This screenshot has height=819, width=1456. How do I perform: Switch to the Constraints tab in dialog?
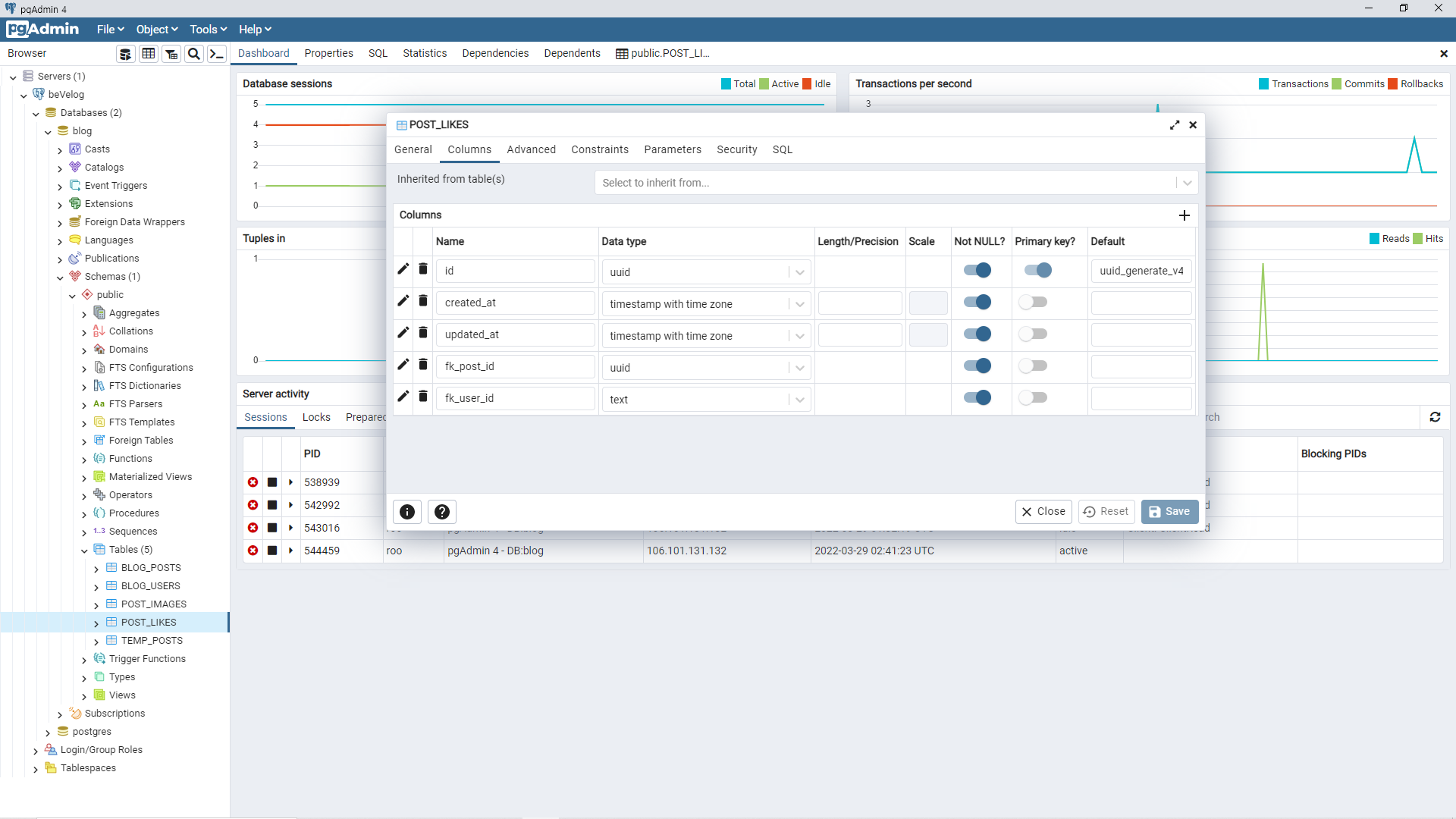tap(600, 150)
